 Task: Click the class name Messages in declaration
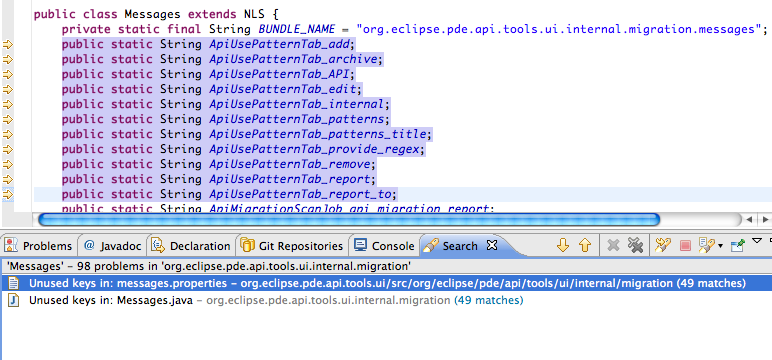coord(153,14)
